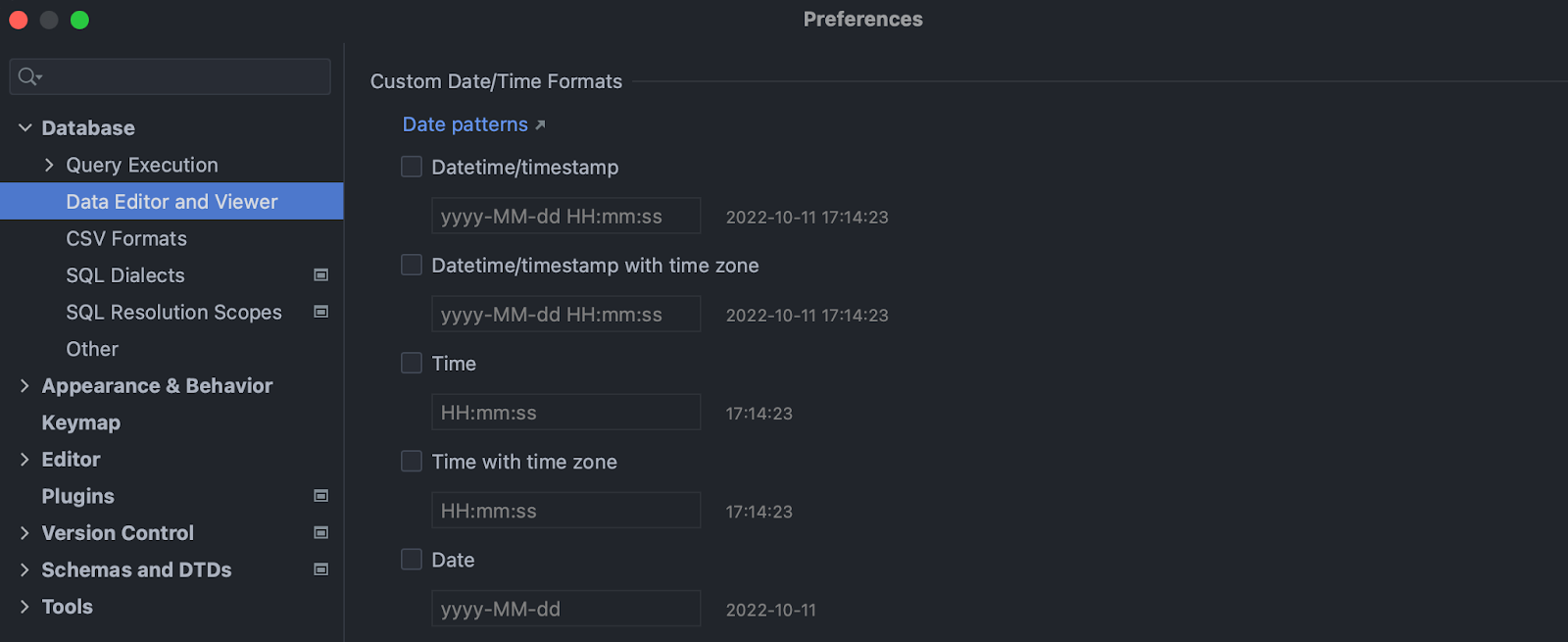Select Keymap in the settings tree
The width and height of the screenshot is (1568, 642).
80,423
